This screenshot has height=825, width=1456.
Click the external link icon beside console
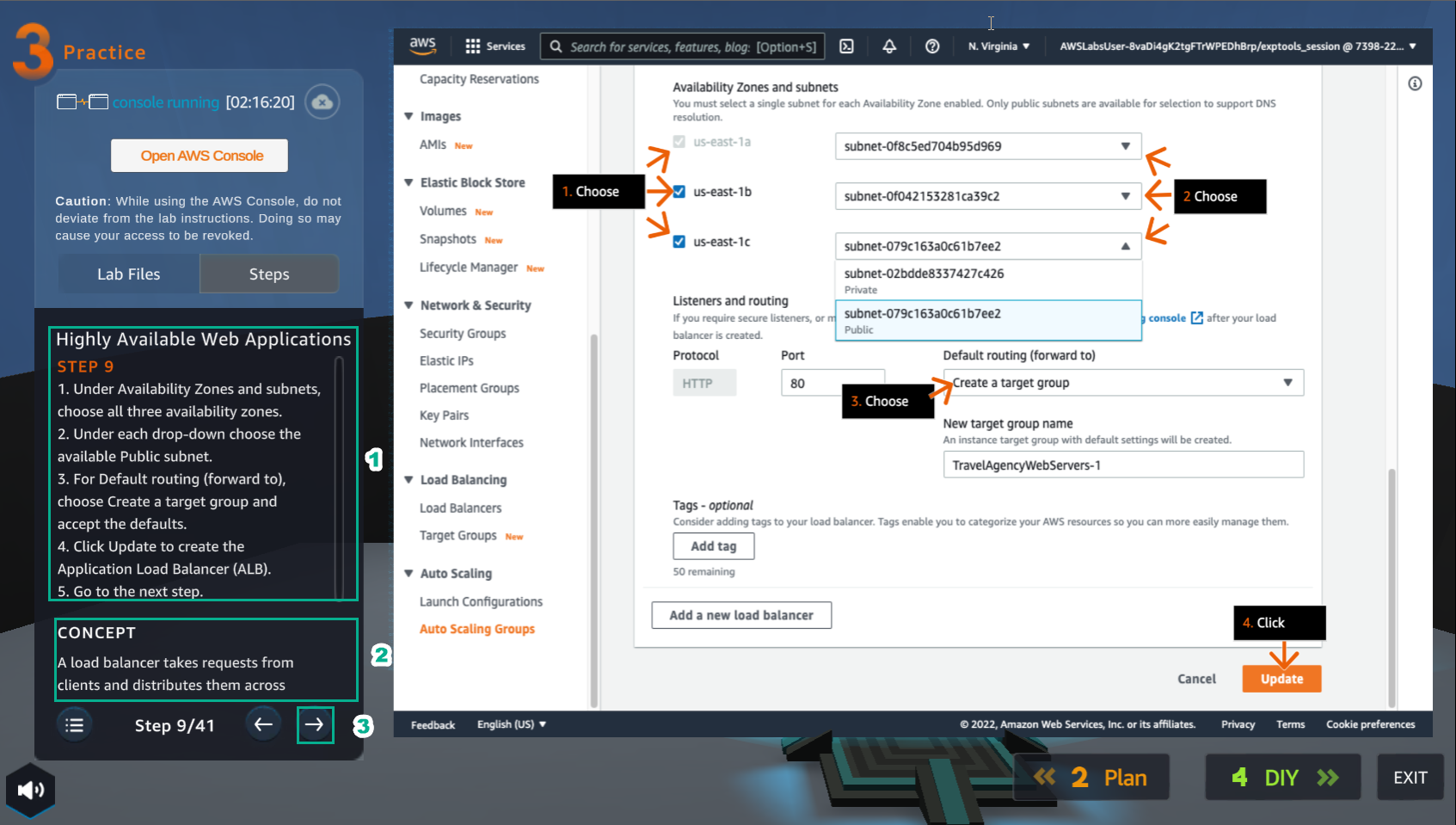(1196, 318)
